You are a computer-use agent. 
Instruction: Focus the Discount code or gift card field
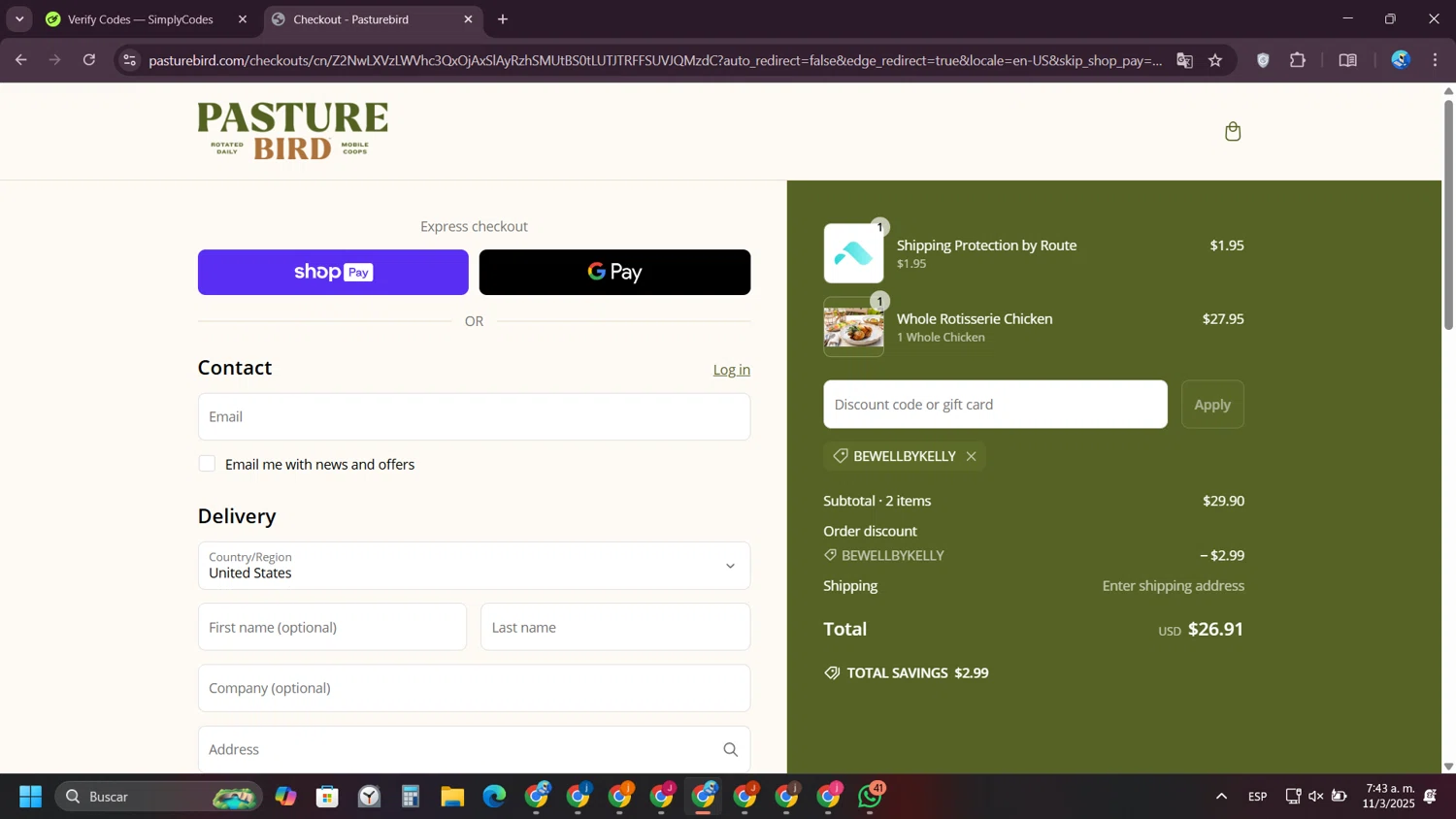click(995, 405)
